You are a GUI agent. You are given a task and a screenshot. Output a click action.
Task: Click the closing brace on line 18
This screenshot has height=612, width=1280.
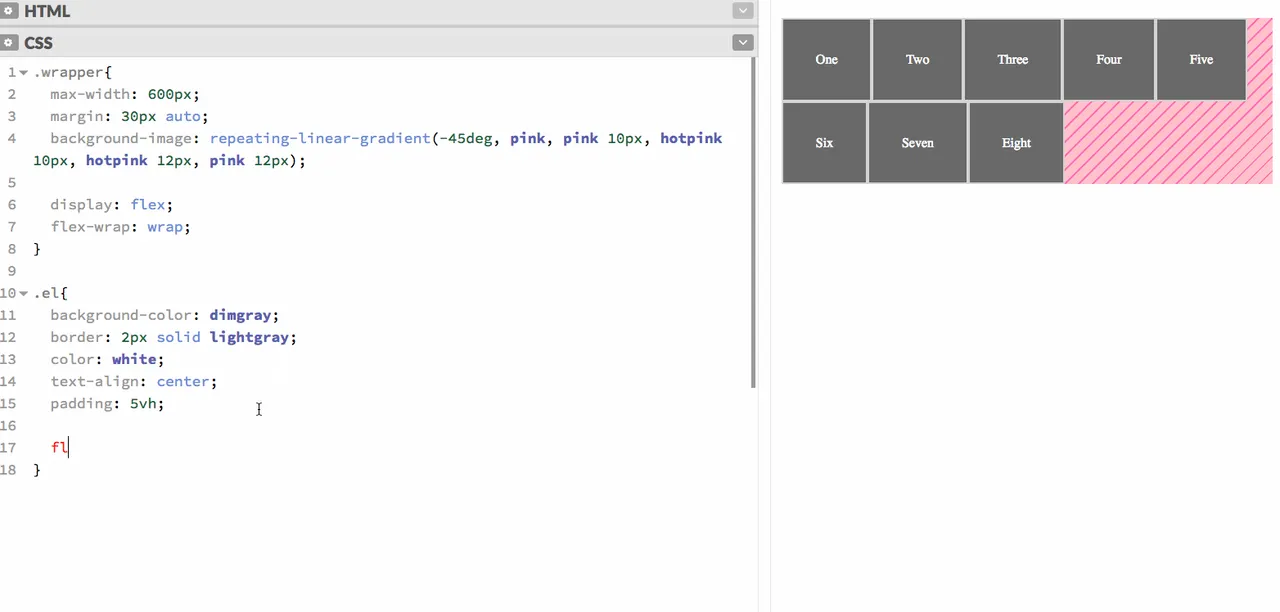pyautogui.click(x=37, y=469)
